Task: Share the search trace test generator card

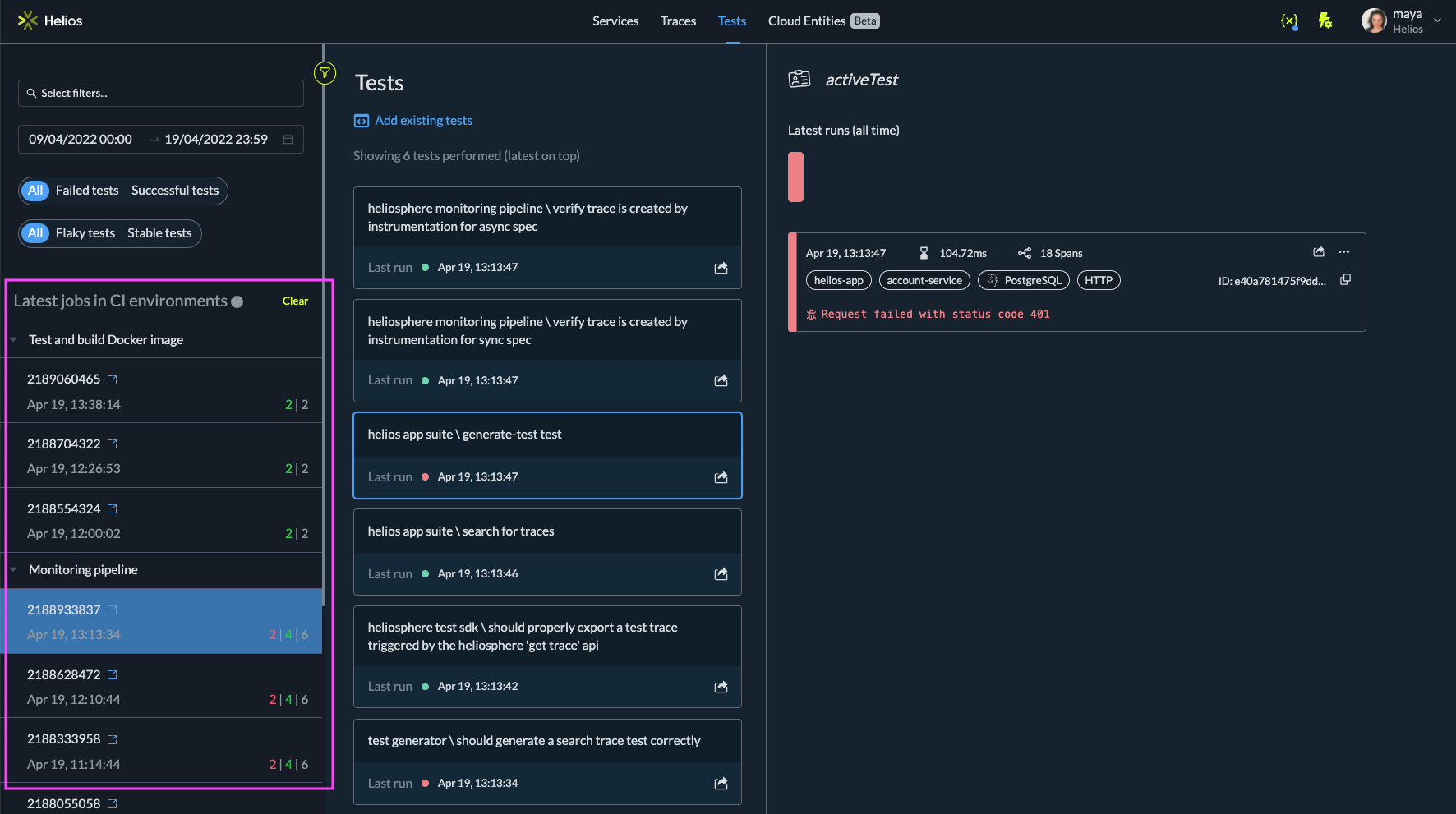Action: 721,784
